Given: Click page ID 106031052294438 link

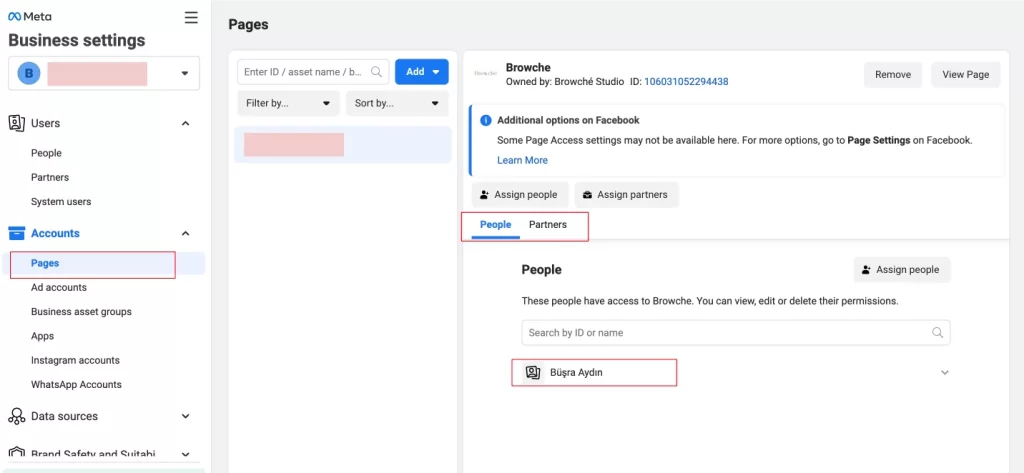Looking at the screenshot, I should coord(686,82).
